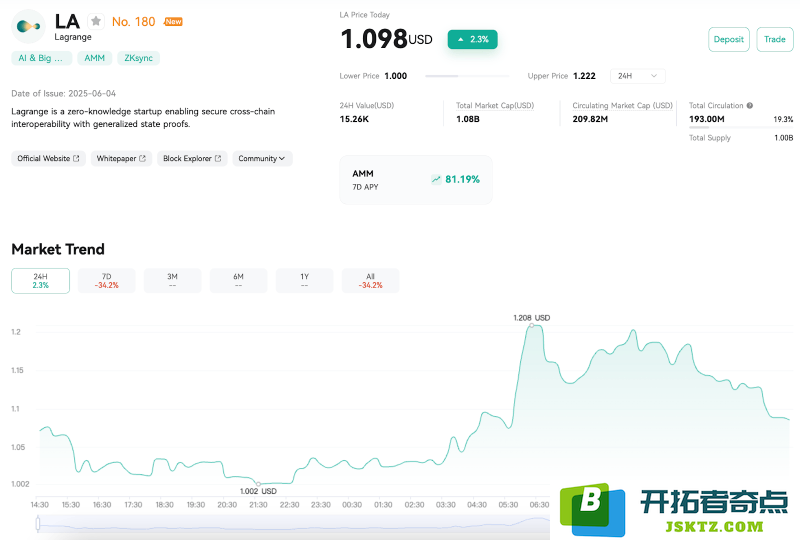Click the Market Trend heading
Viewport: 800px width, 540px height.
point(58,249)
